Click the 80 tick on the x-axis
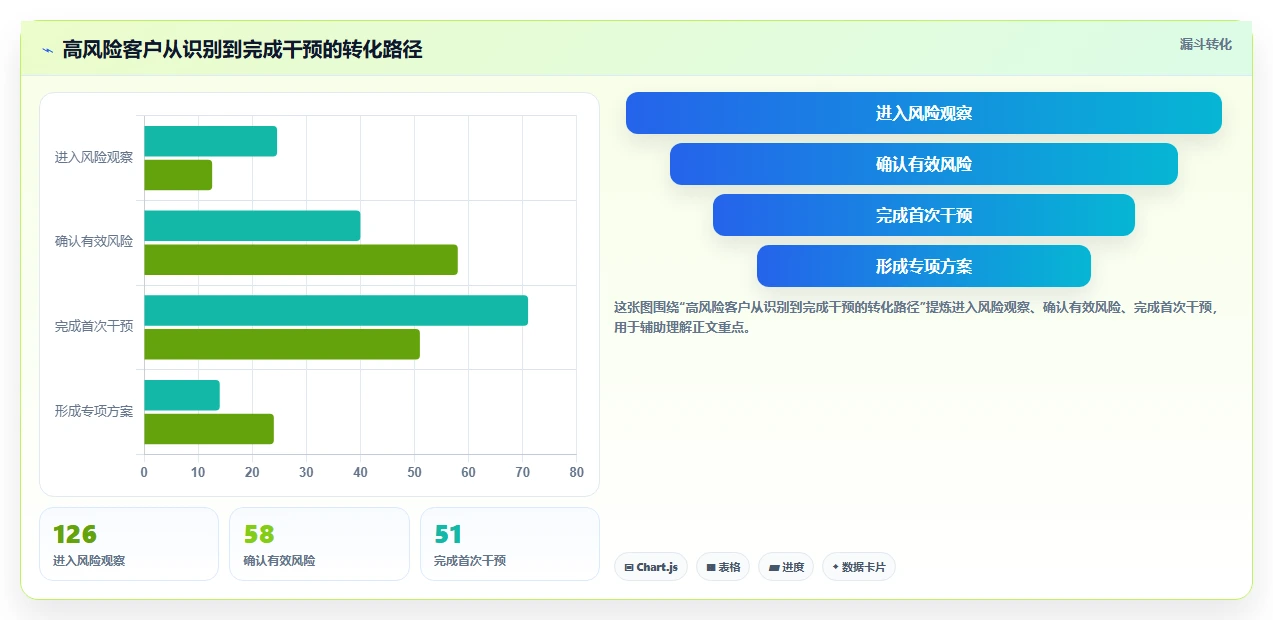 [x=576, y=472]
